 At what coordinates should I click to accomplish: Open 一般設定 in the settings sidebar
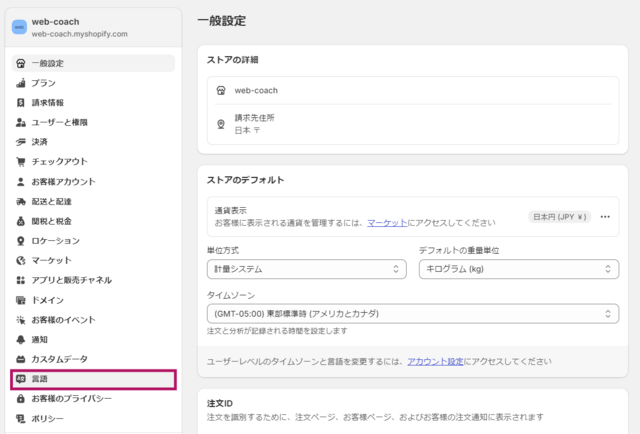point(93,63)
